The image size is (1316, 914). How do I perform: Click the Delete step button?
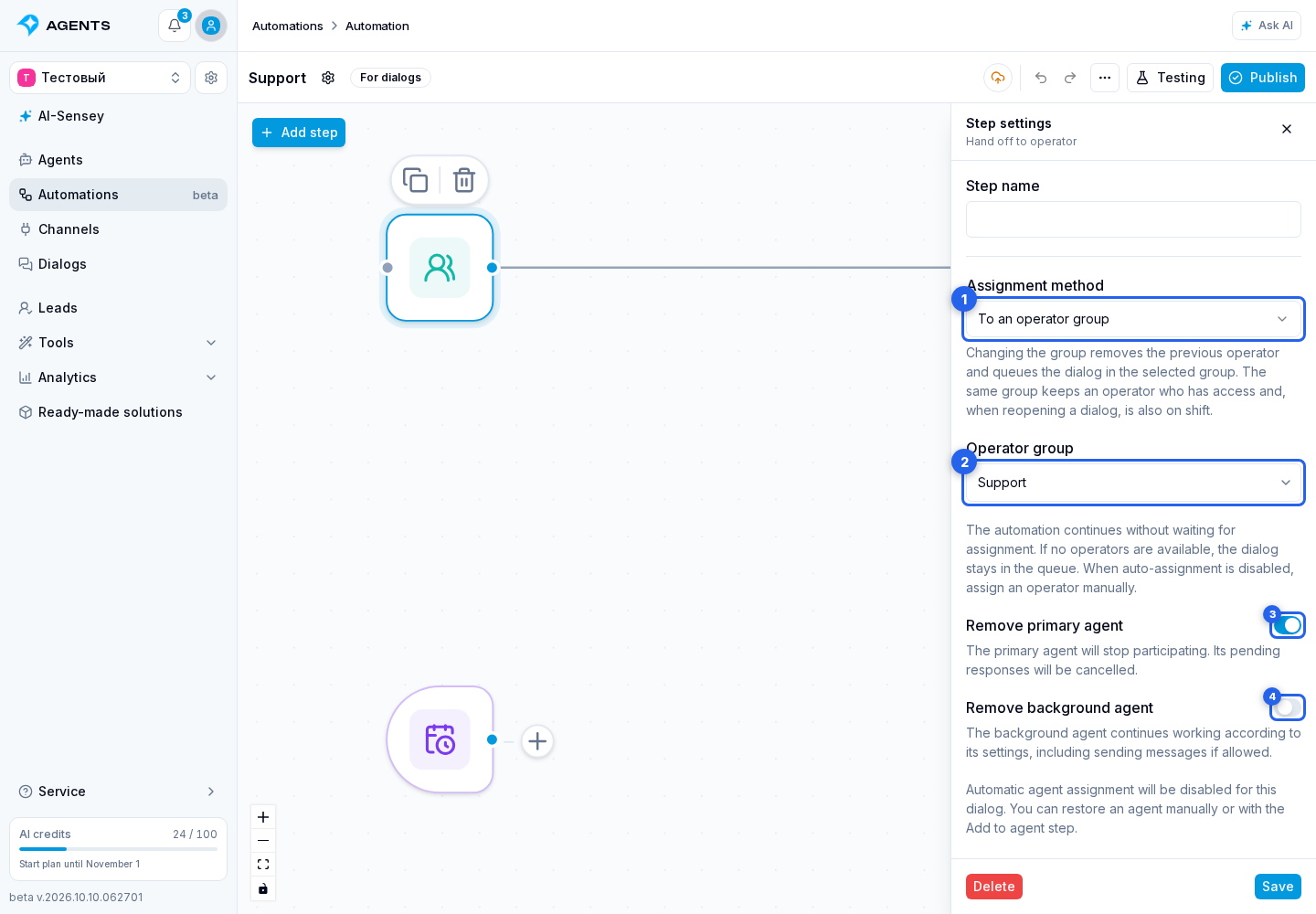[994, 887]
